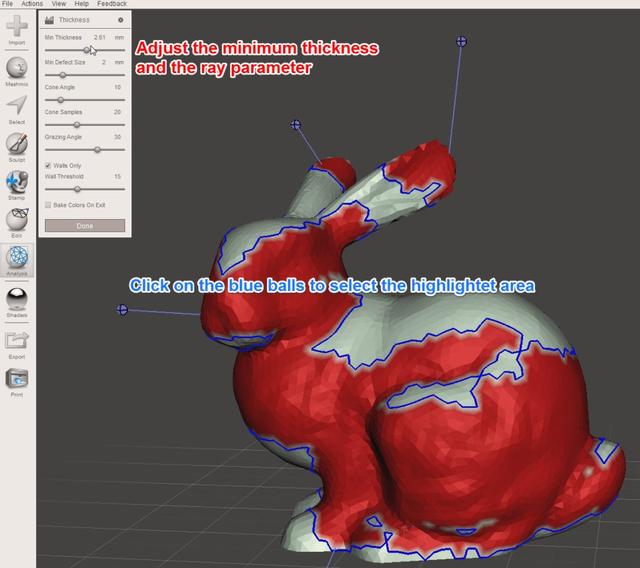Open the Actions menu
This screenshot has height=568, width=640.
[32, 4]
